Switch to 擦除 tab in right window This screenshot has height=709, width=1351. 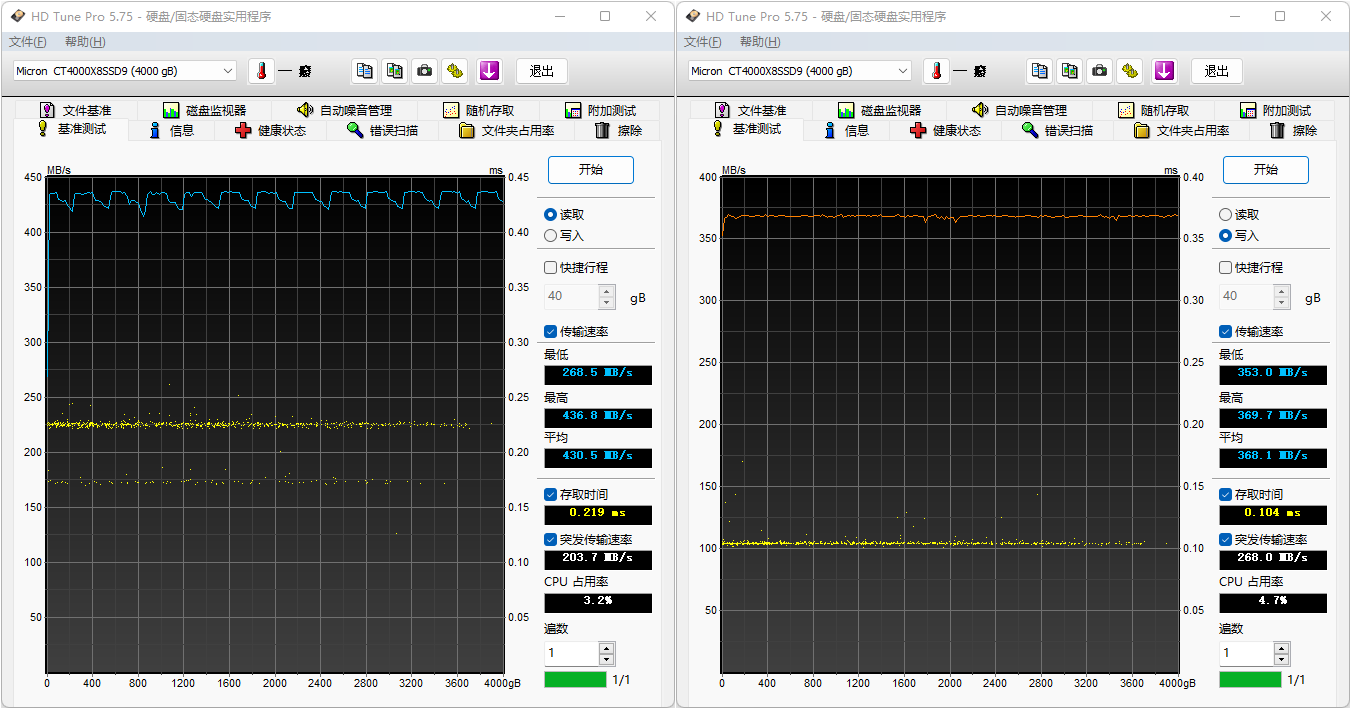click(1293, 131)
